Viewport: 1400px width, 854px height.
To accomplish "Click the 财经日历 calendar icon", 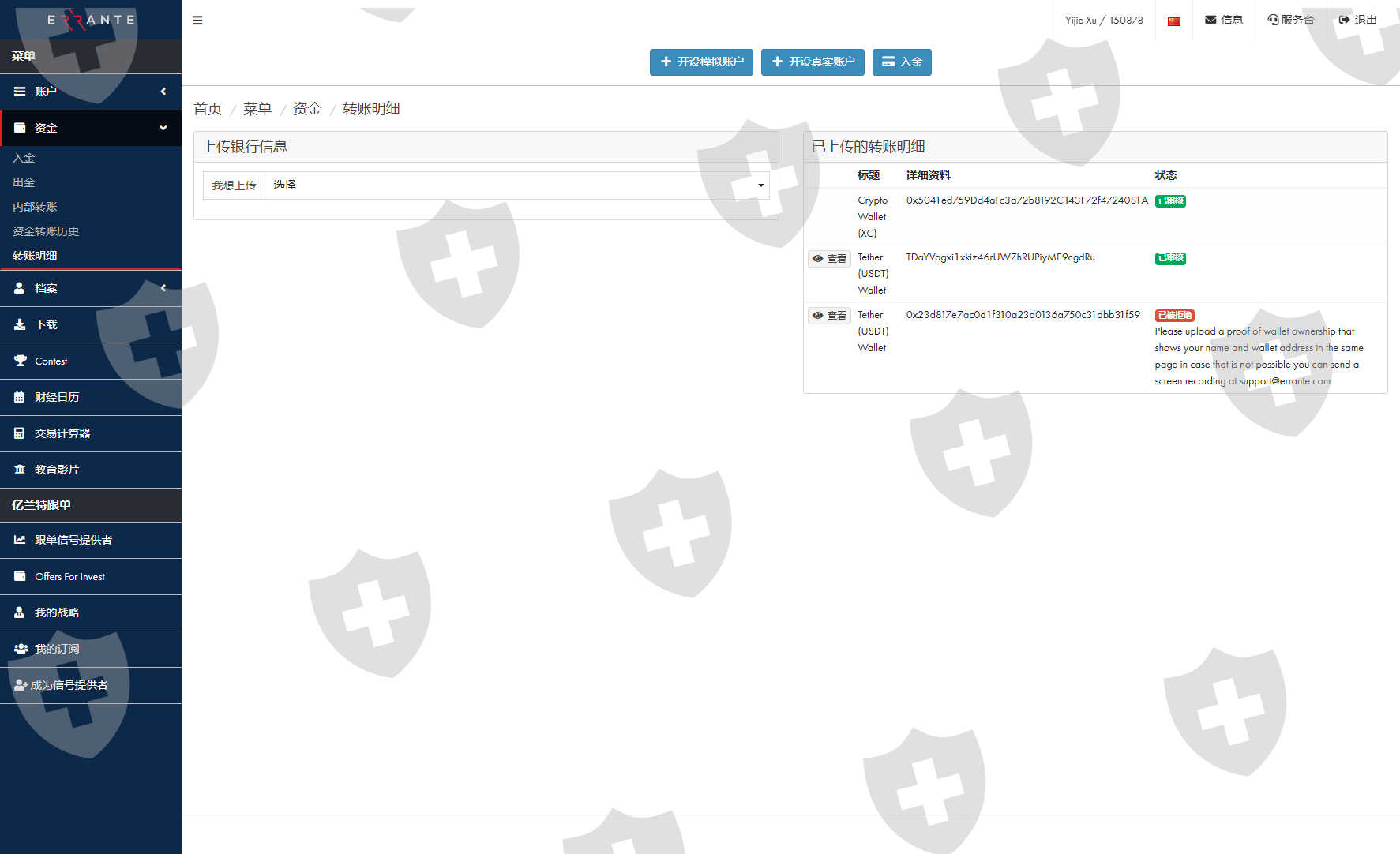I will coord(20,397).
